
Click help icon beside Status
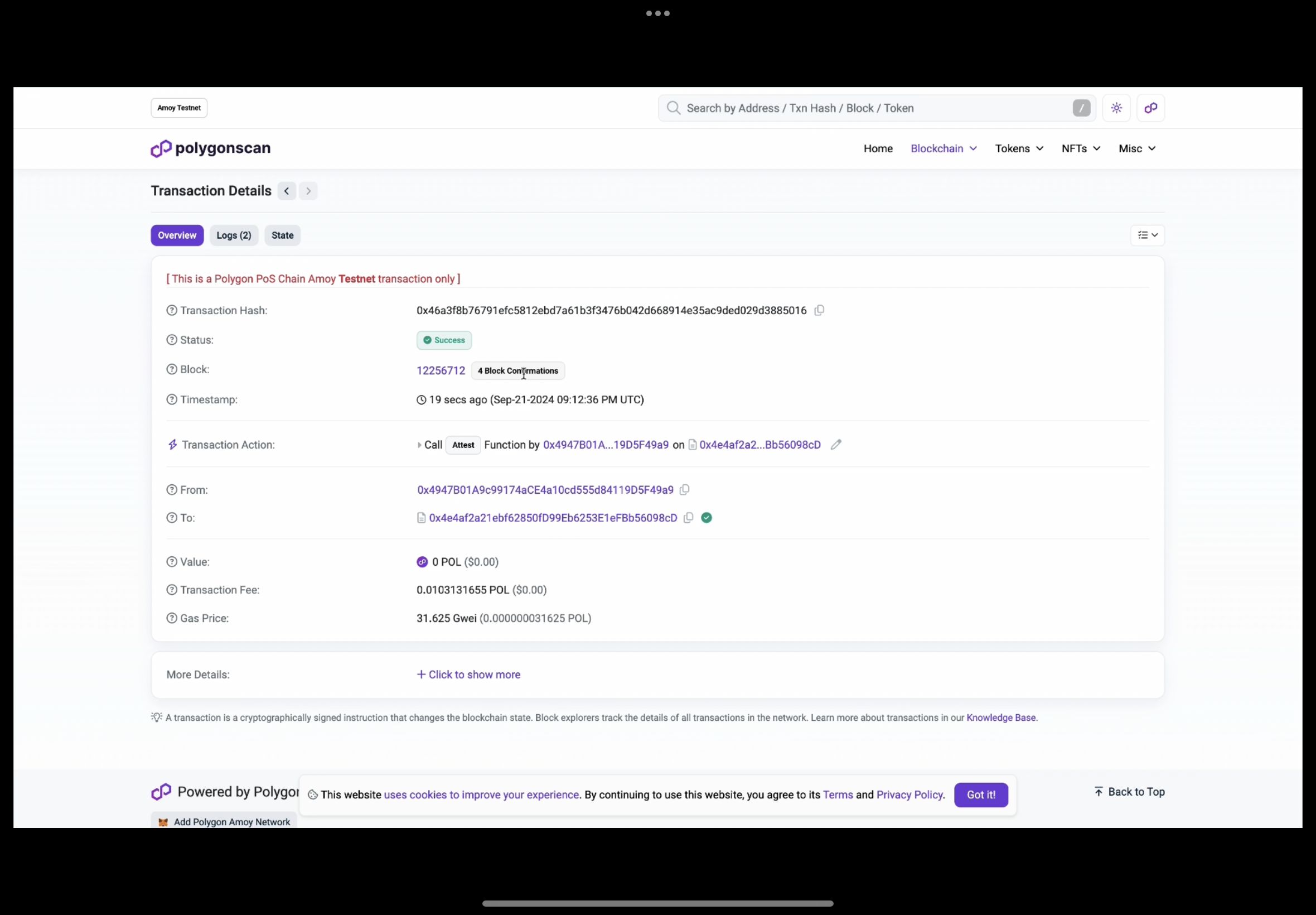171,340
